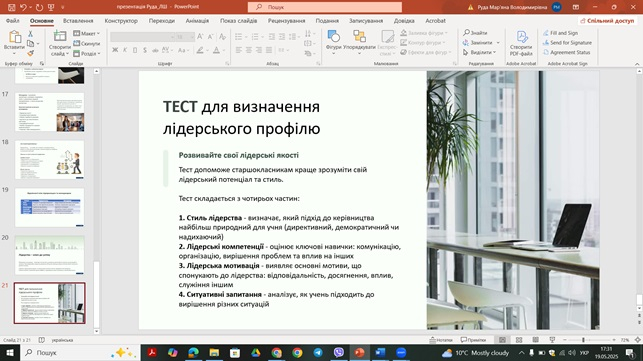Click zoom out minus button
Image resolution: width=643 pixels, height=361 pixels.
point(565,340)
